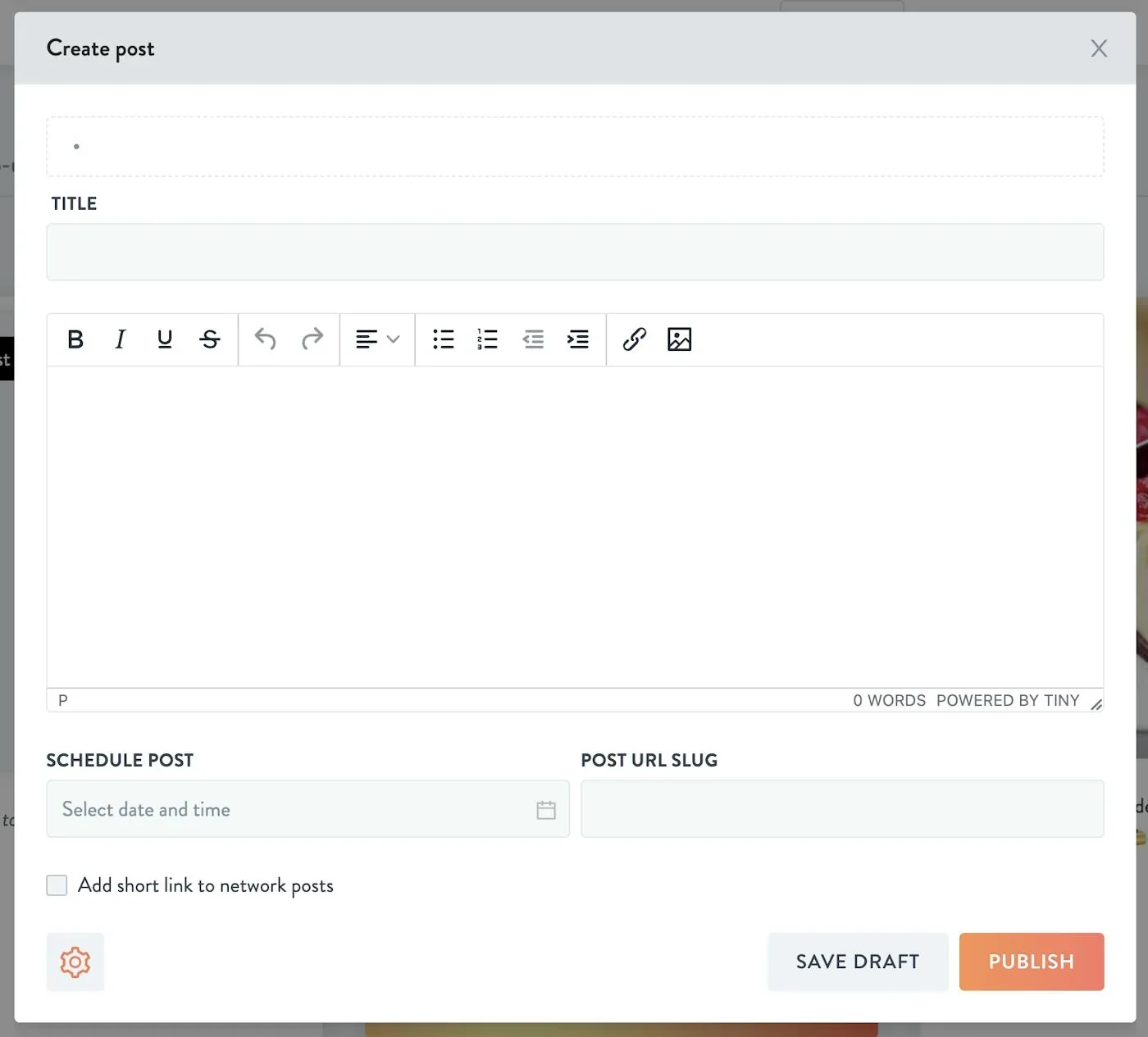
Task: Toggle bold formatting in editor toolbar
Action: click(x=75, y=339)
